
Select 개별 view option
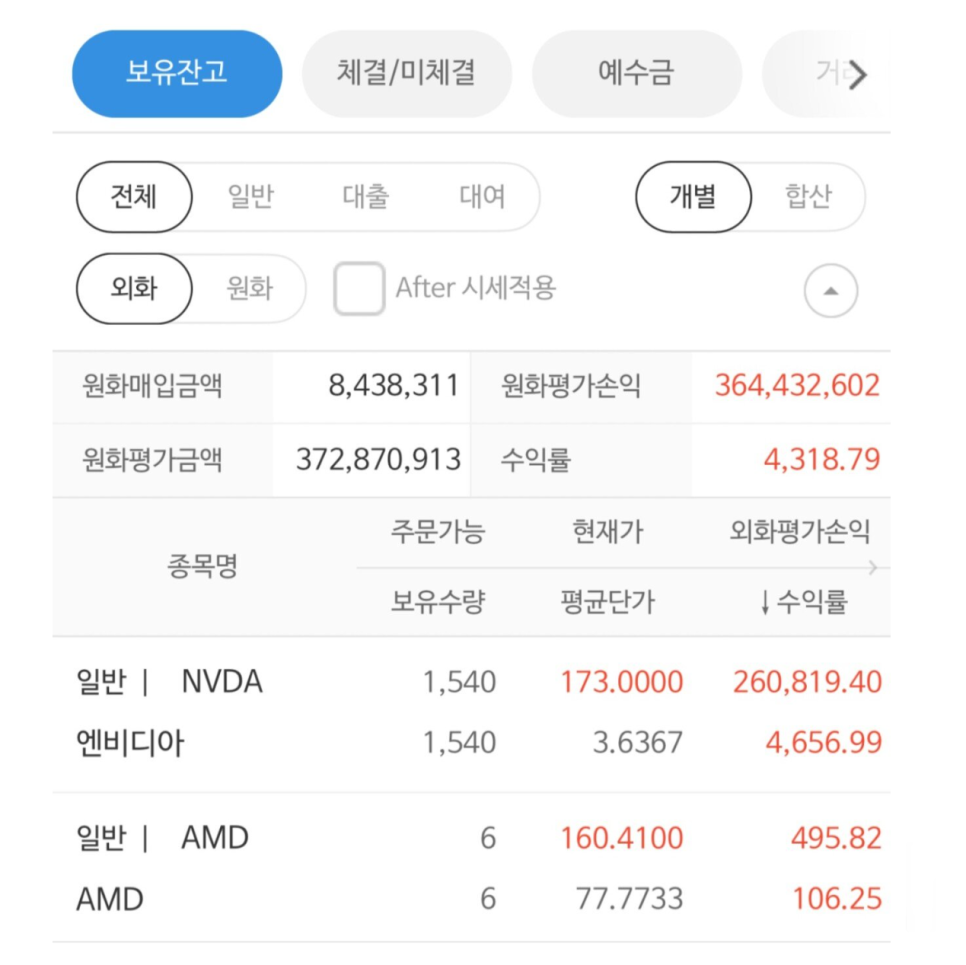(x=693, y=197)
